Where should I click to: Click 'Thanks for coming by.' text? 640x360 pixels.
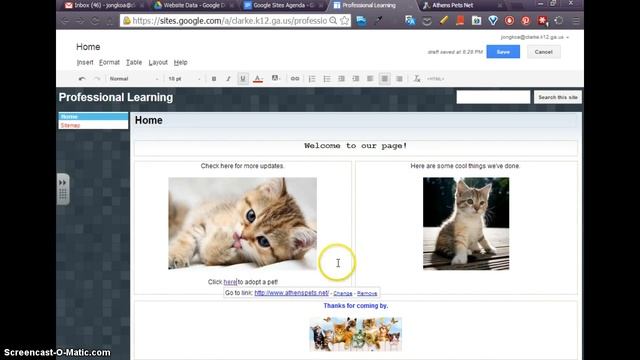(356, 306)
